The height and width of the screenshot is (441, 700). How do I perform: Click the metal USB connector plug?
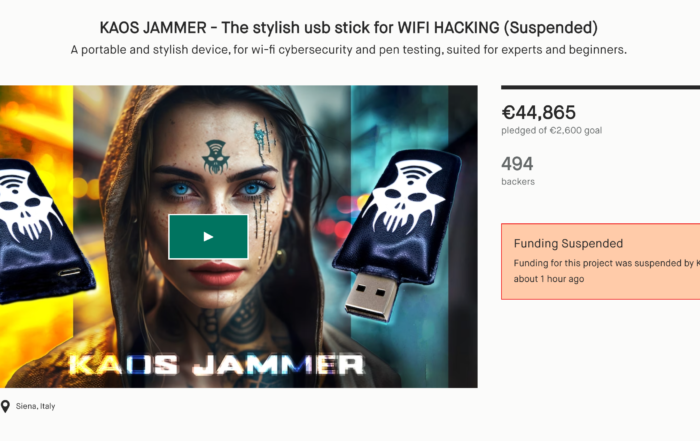pyautogui.click(x=372, y=295)
